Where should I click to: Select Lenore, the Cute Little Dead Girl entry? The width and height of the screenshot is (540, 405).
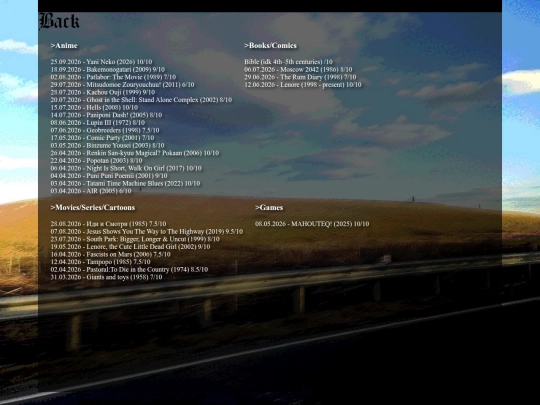[131, 247]
